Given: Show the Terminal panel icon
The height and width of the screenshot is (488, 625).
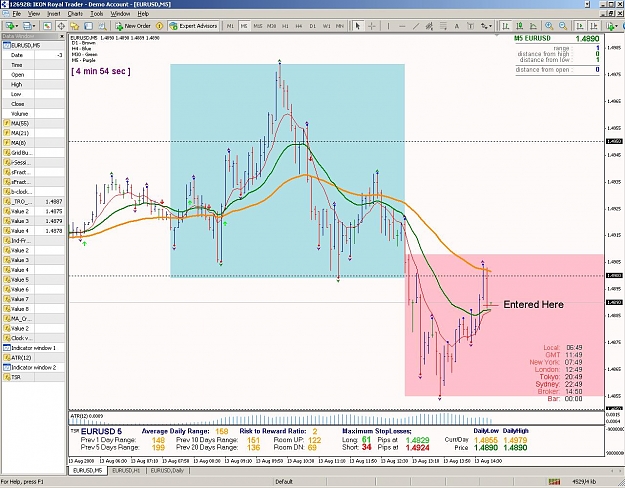Looking at the screenshot, I should coord(88,26).
